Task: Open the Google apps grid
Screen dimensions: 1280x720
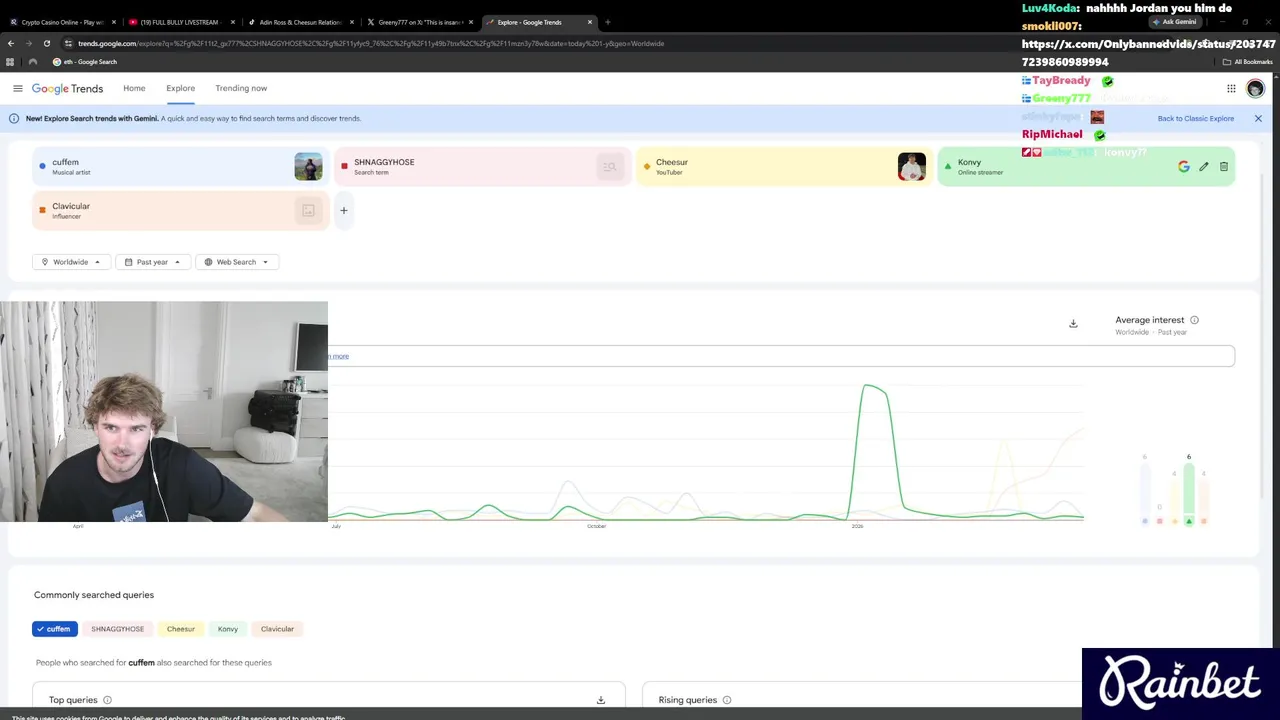Action: (1231, 88)
